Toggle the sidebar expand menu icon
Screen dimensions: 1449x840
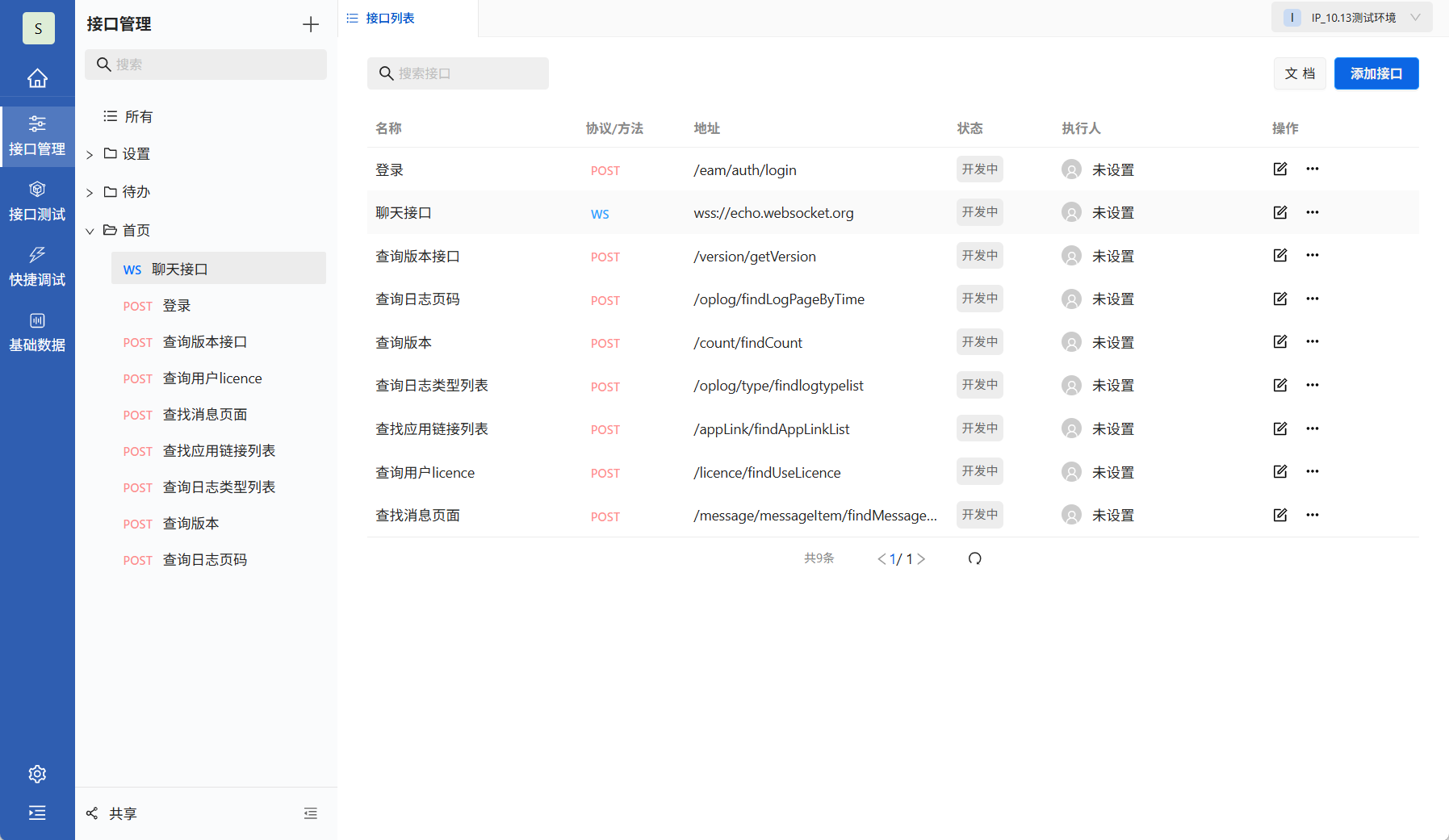tap(37, 813)
